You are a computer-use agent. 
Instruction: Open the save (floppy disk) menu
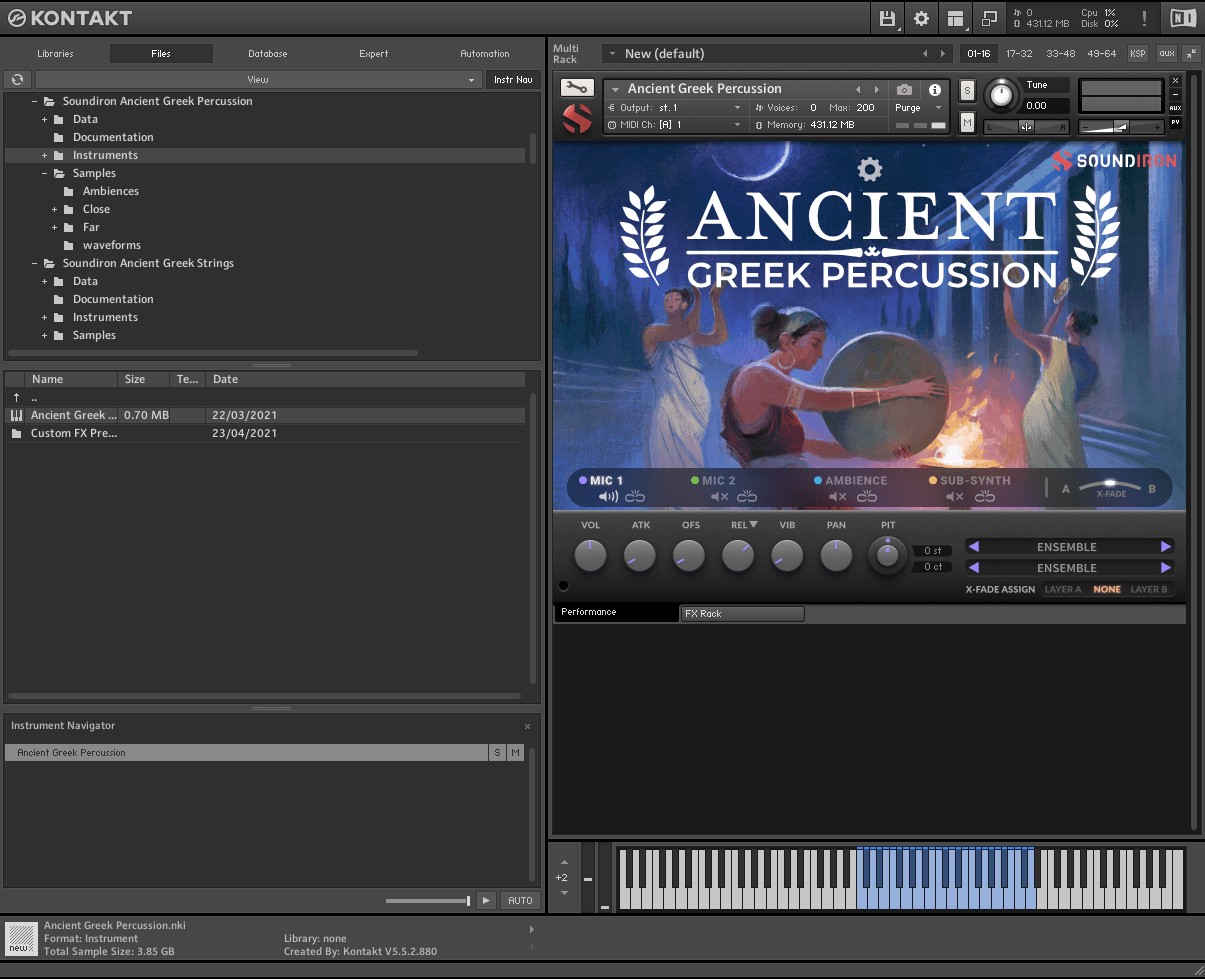[x=887, y=18]
